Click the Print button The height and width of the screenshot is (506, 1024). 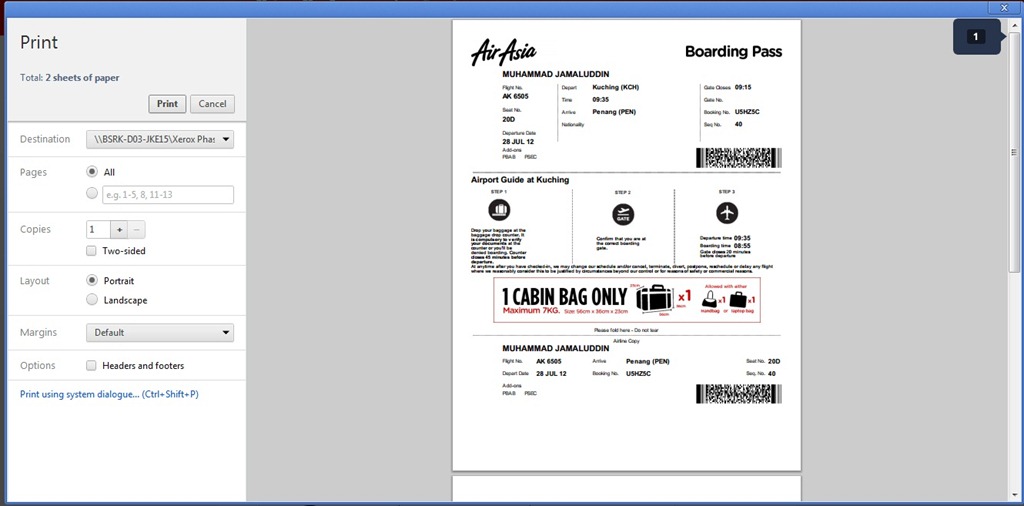pyautogui.click(x=167, y=104)
